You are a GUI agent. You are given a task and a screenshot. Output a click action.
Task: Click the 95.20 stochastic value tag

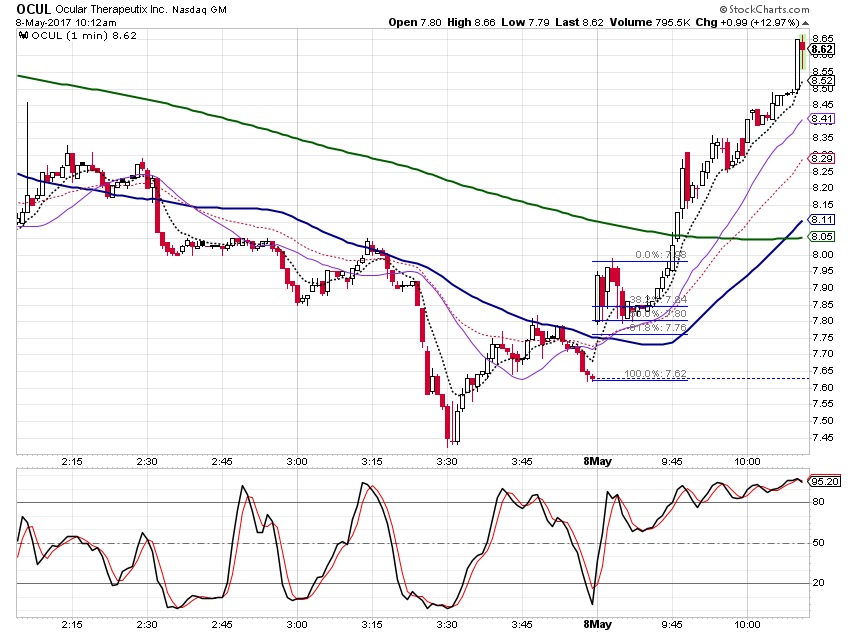(x=825, y=481)
